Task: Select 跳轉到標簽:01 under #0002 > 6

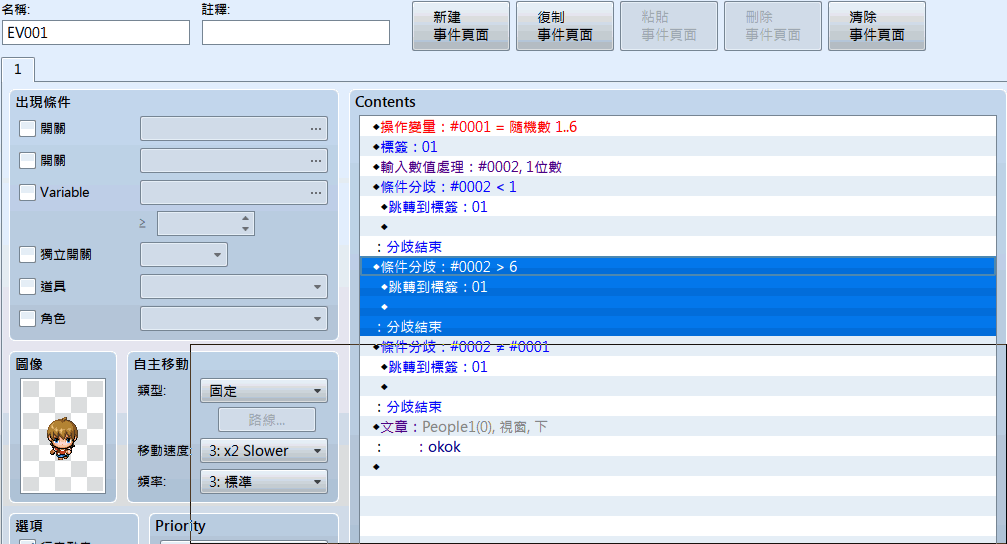Action: pyautogui.click(x=678, y=286)
